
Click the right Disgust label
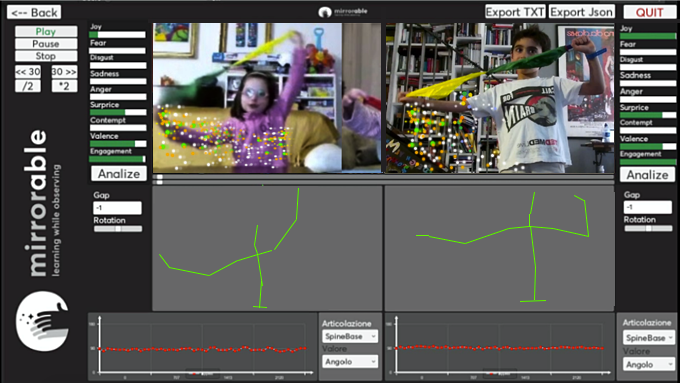tap(631, 59)
